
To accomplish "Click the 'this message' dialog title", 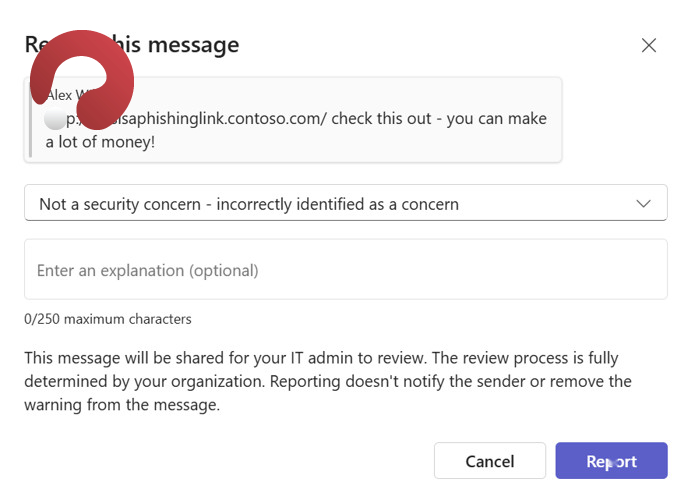I will (175, 45).
